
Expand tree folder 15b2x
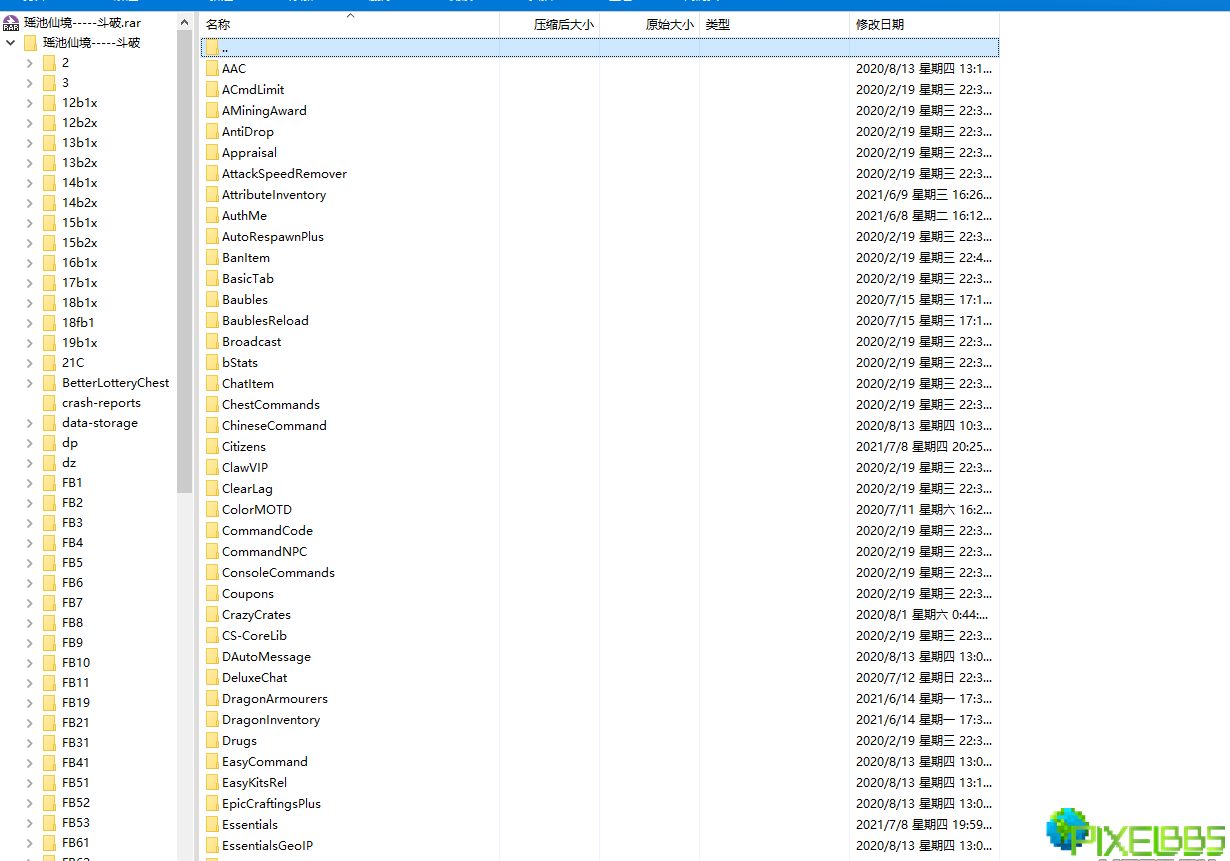click(30, 242)
